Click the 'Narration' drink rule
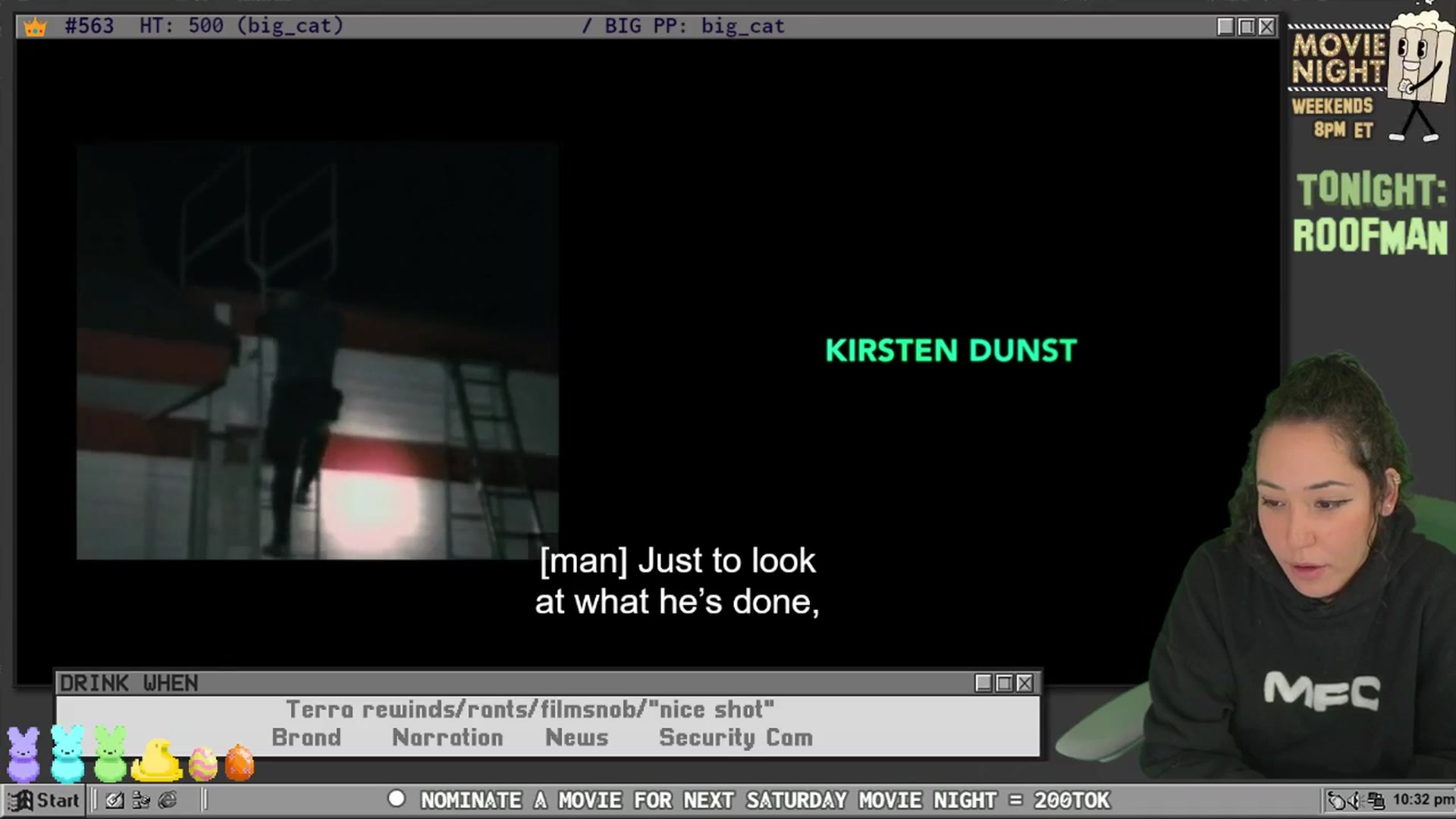The height and width of the screenshot is (819, 1456). [447, 737]
